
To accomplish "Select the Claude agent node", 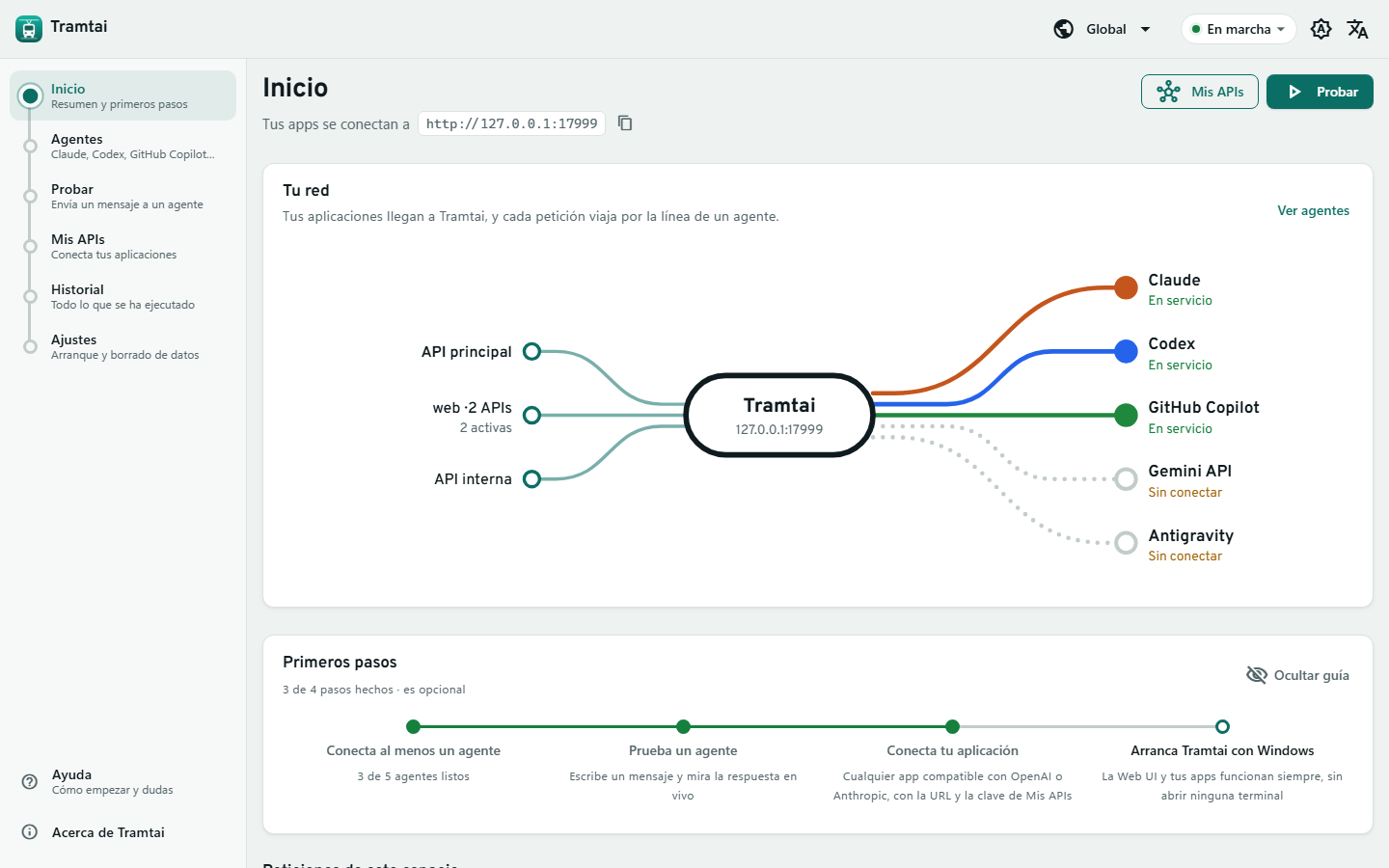I will 1126,287.
